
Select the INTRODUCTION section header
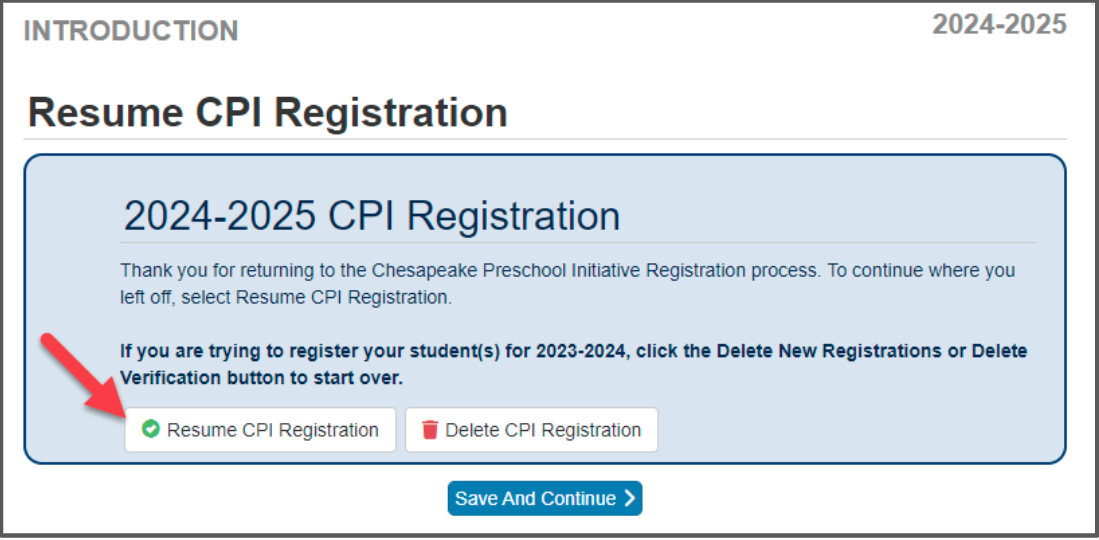tap(131, 31)
